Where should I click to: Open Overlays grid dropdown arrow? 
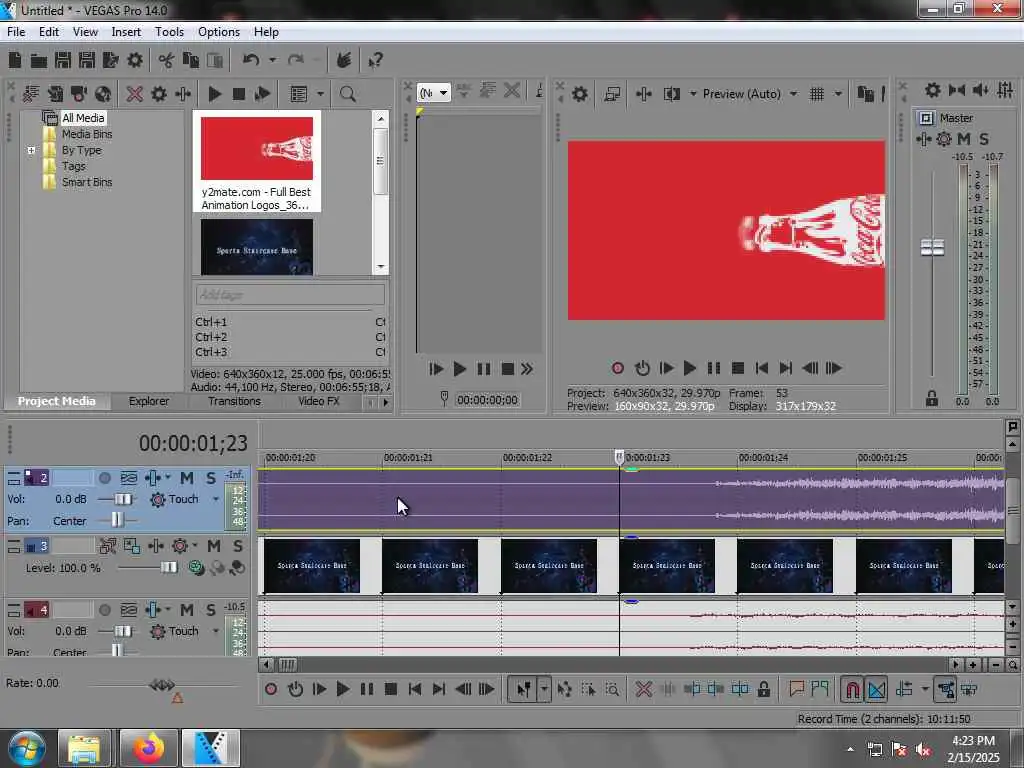click(838, 94)
